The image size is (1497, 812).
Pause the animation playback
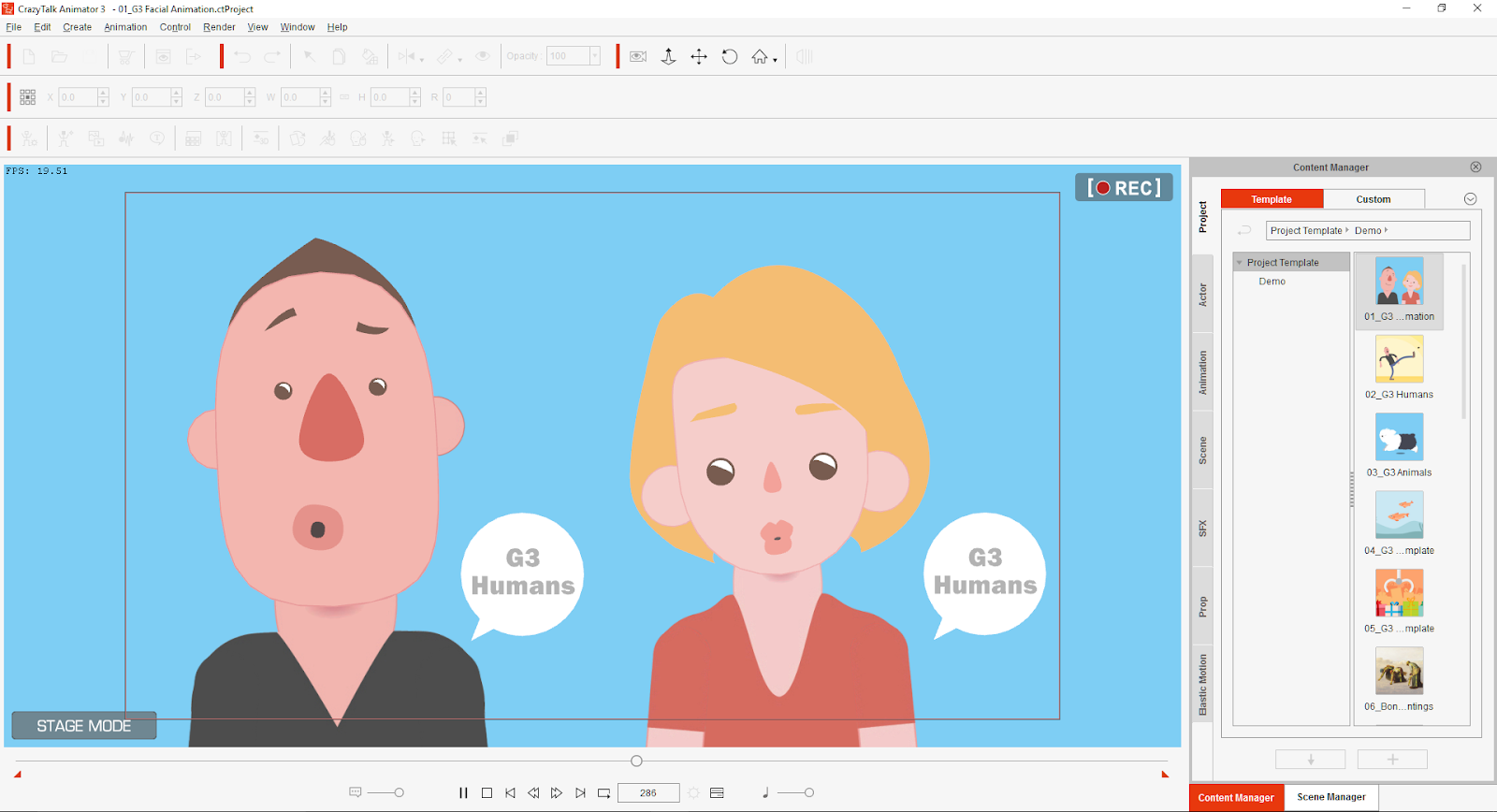[x=463, y=793]
